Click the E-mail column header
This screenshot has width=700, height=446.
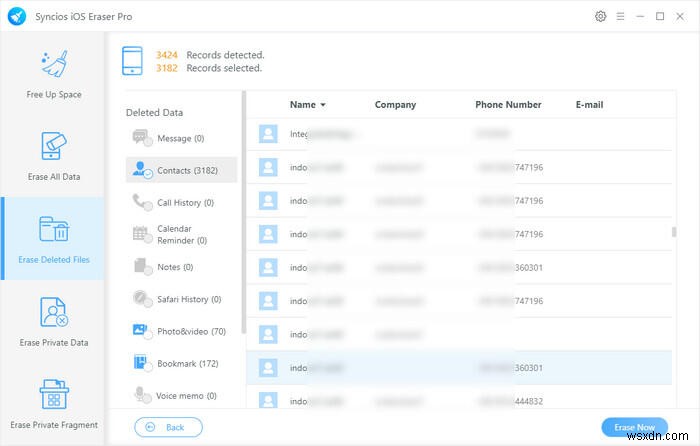[589, 104]
